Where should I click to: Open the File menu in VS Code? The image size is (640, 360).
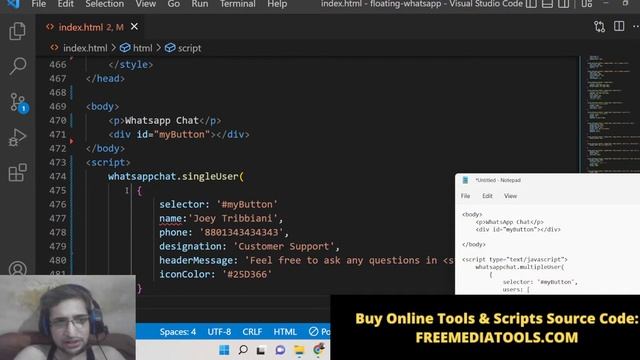[x=39, y=4]
